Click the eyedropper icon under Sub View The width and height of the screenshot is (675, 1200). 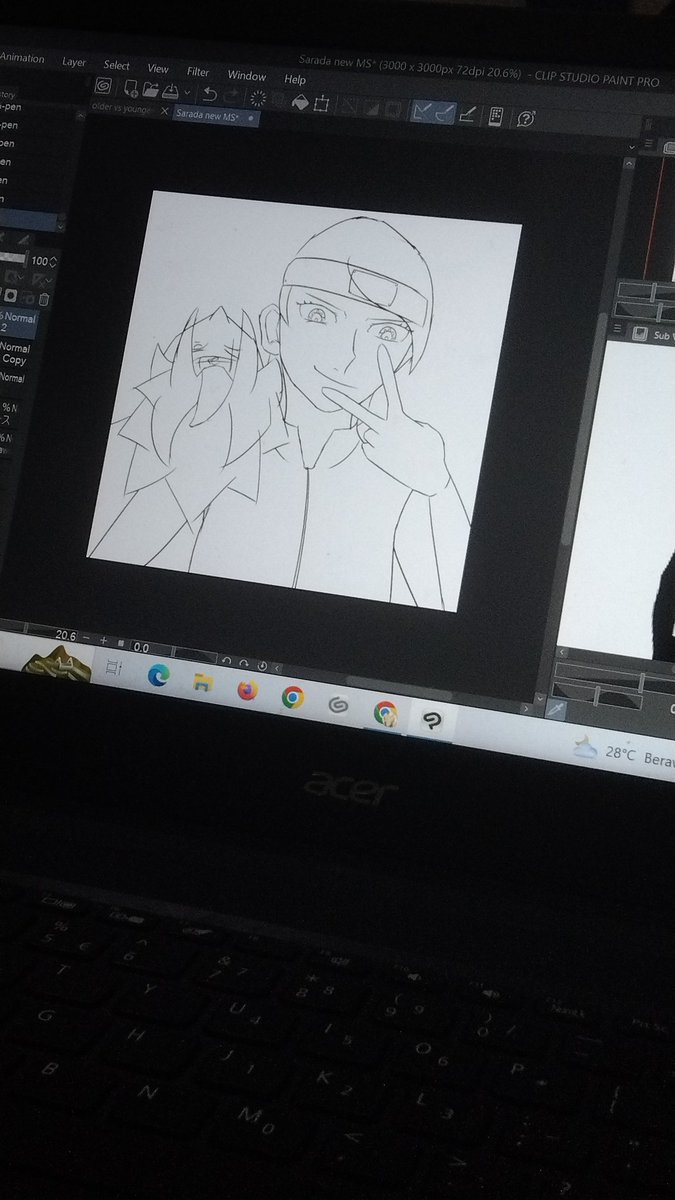tap(557, 709)
